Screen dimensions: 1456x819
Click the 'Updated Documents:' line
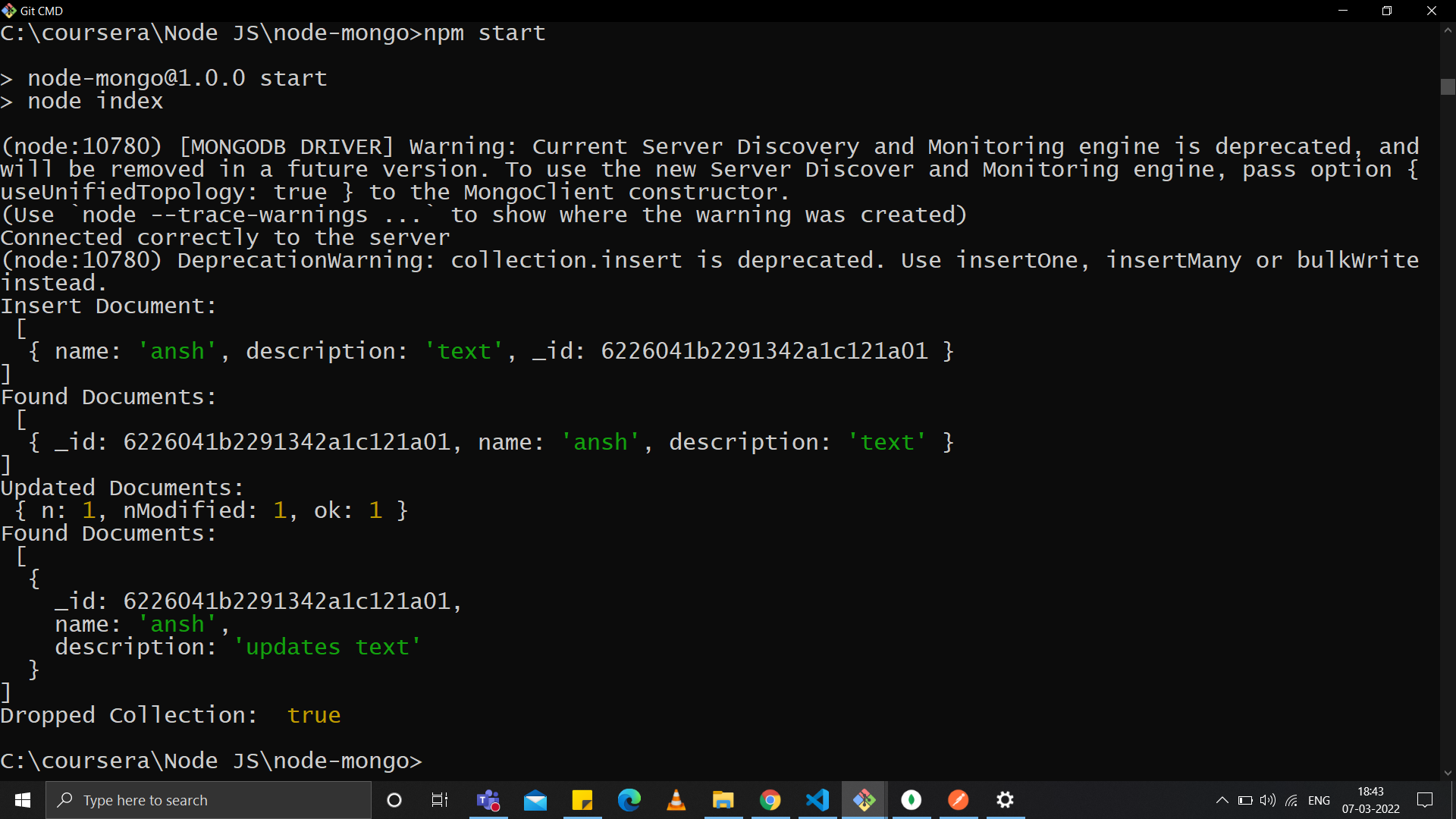pos(123,488)
